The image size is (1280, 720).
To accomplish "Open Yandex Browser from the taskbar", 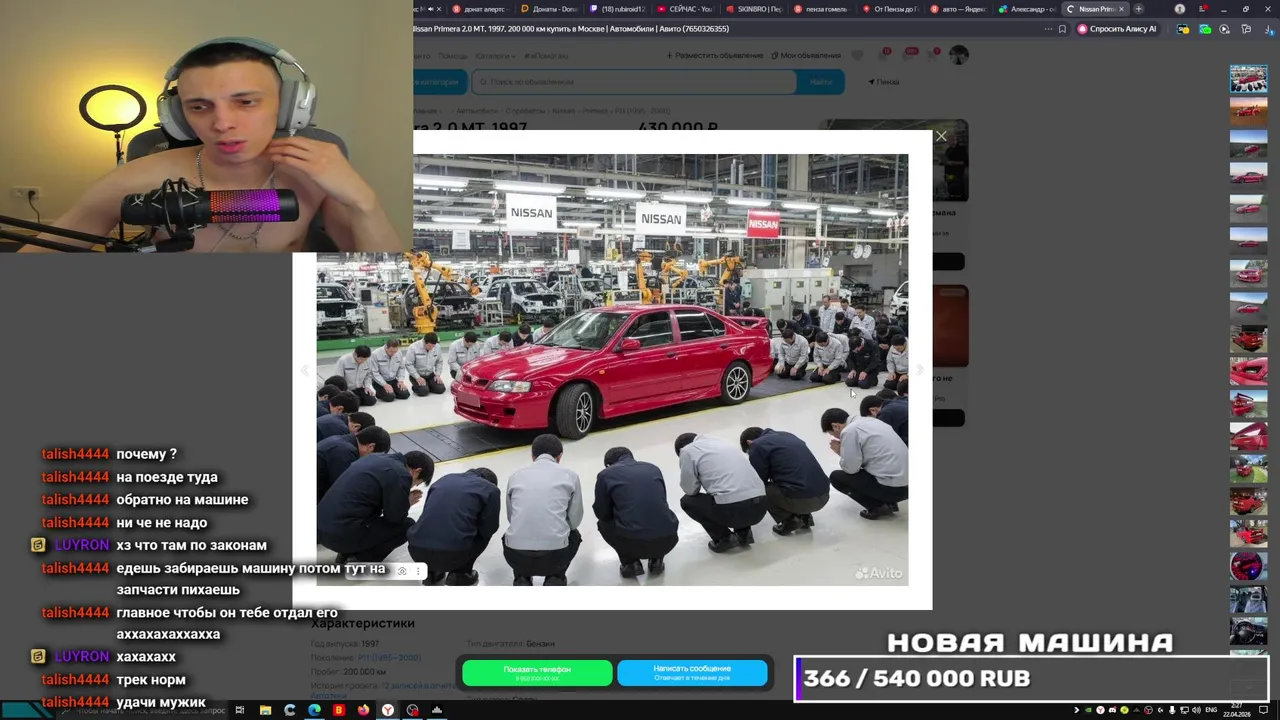I will (387, 710).
